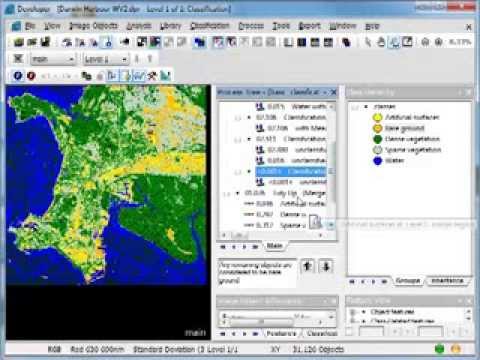Click the zoom to window icon
The width and height of the screenshot is (480, 360).
pos(407,42)
